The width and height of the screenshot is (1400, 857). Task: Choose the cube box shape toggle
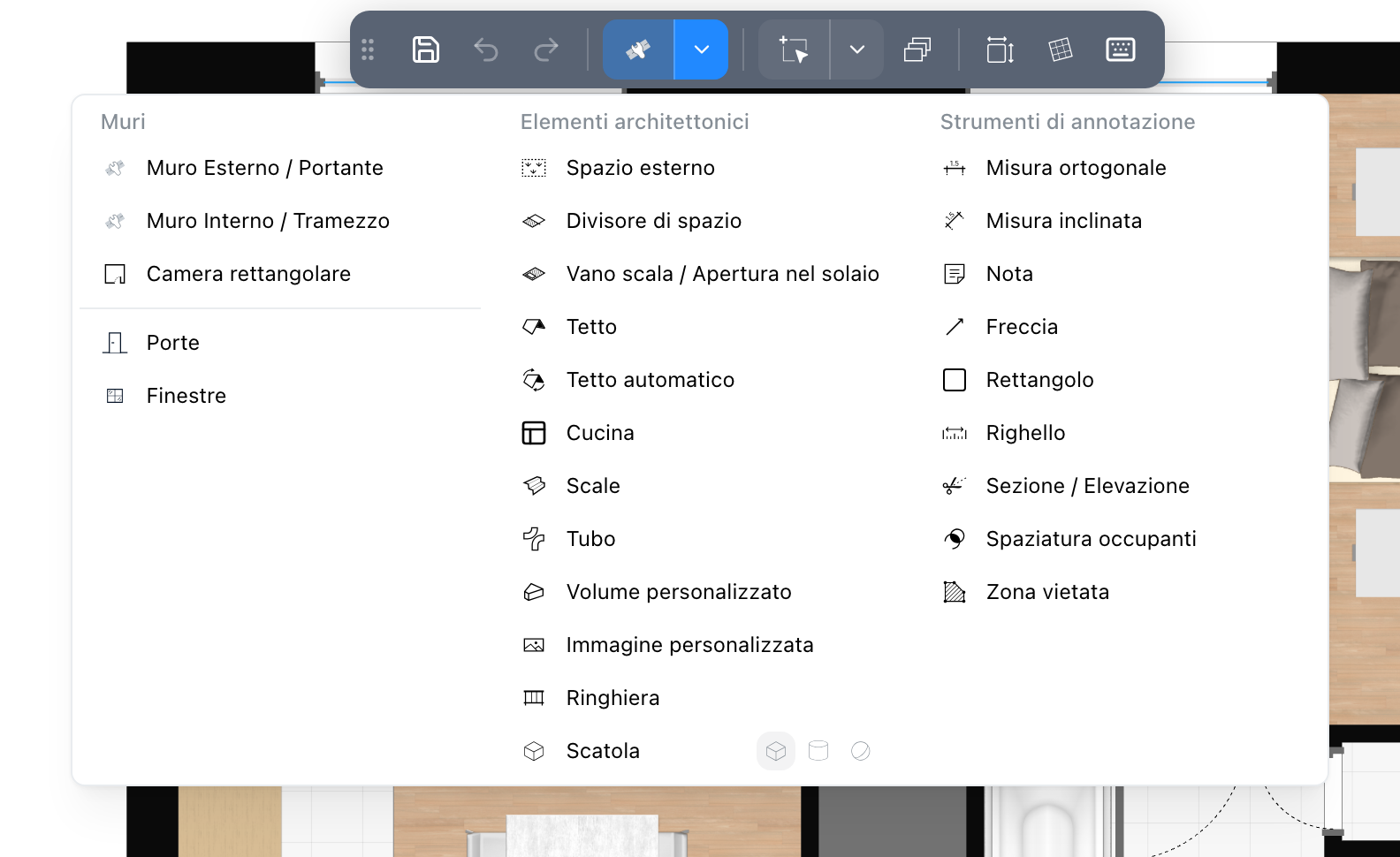[776, 751]
